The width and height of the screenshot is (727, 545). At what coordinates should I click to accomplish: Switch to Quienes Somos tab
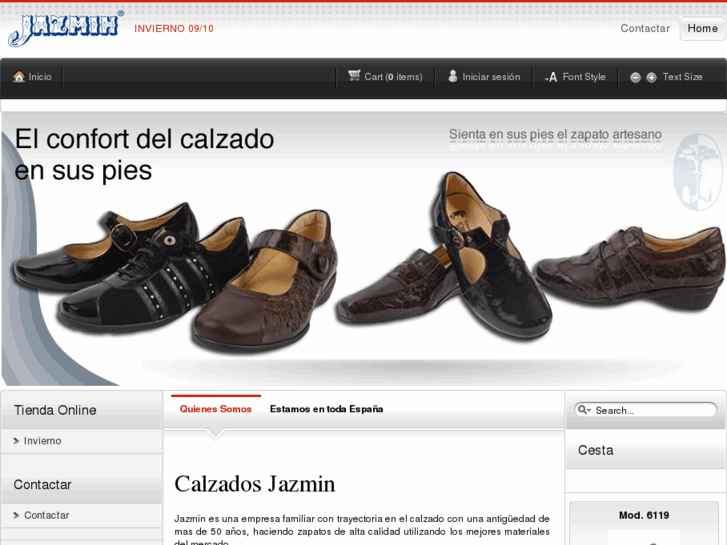coord(216,409)
